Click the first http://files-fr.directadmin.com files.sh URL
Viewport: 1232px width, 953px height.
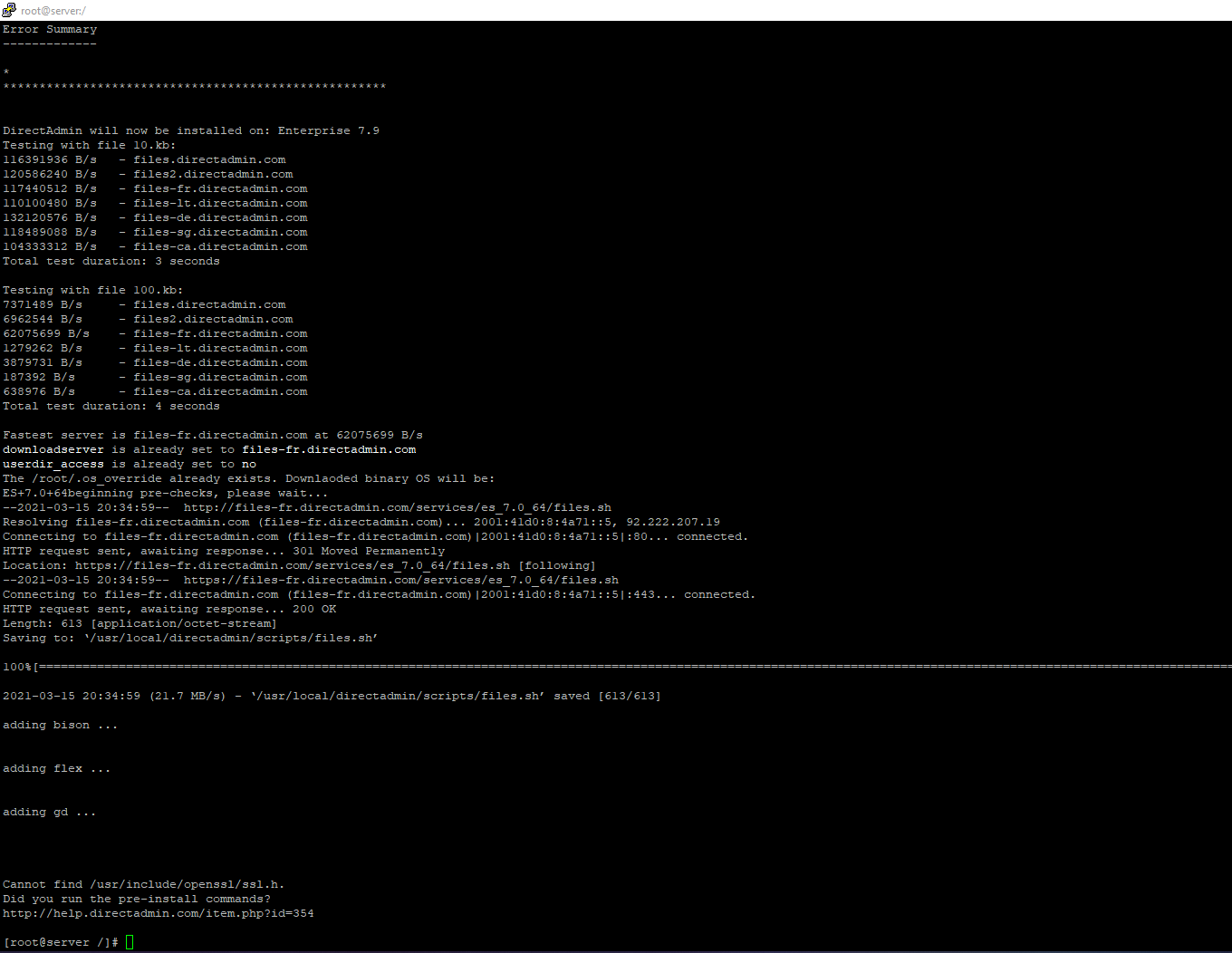398,507
